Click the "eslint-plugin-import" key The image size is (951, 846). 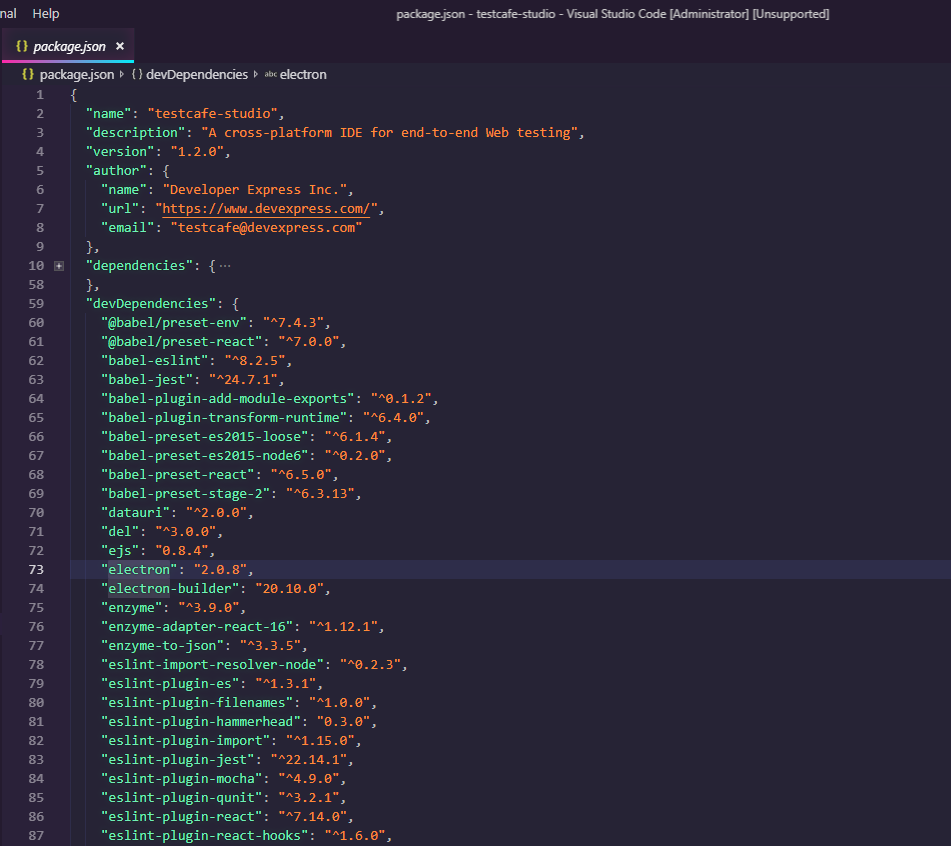(x=185, y=740)
